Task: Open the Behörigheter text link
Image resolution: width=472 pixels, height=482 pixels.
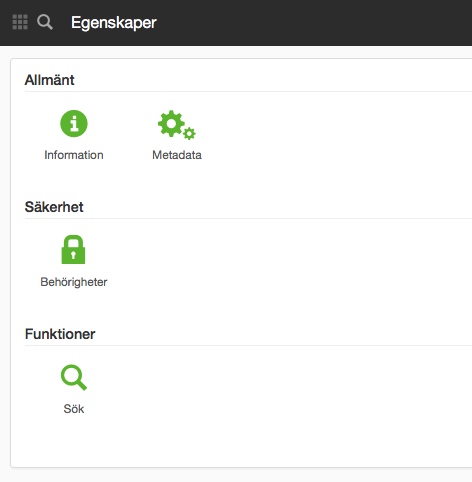Action: tap(74, 282)
